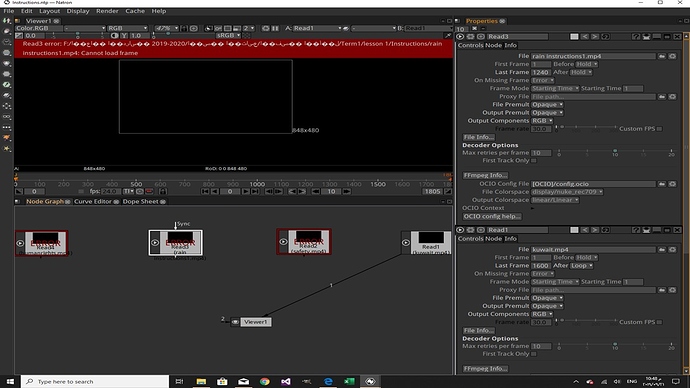The image size is (690, 388).
Task: Open the Node tab in Read3 panel
Action: pos(493,45)
